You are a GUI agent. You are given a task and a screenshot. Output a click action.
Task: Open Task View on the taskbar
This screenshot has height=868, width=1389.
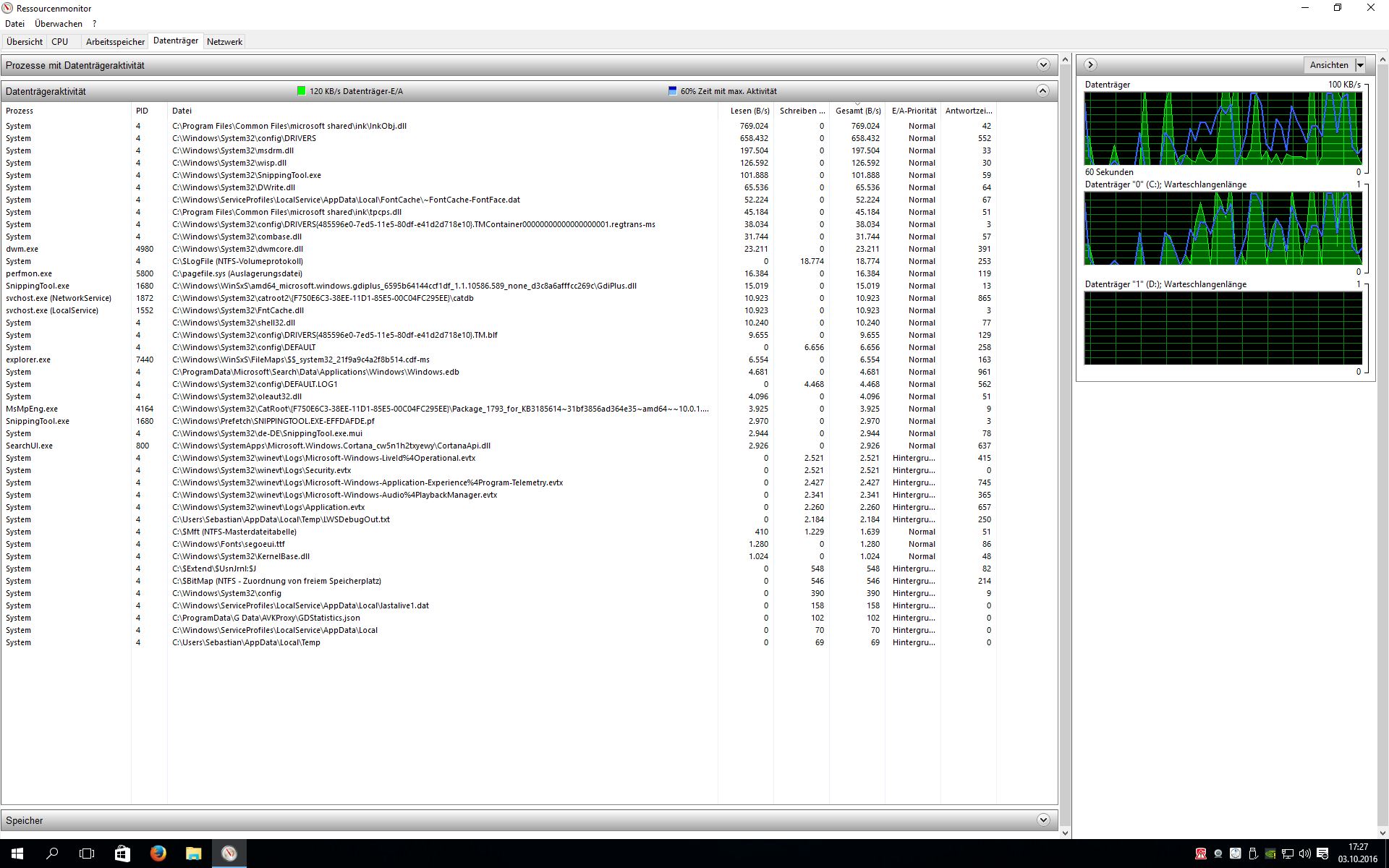[x=87, y=854]
